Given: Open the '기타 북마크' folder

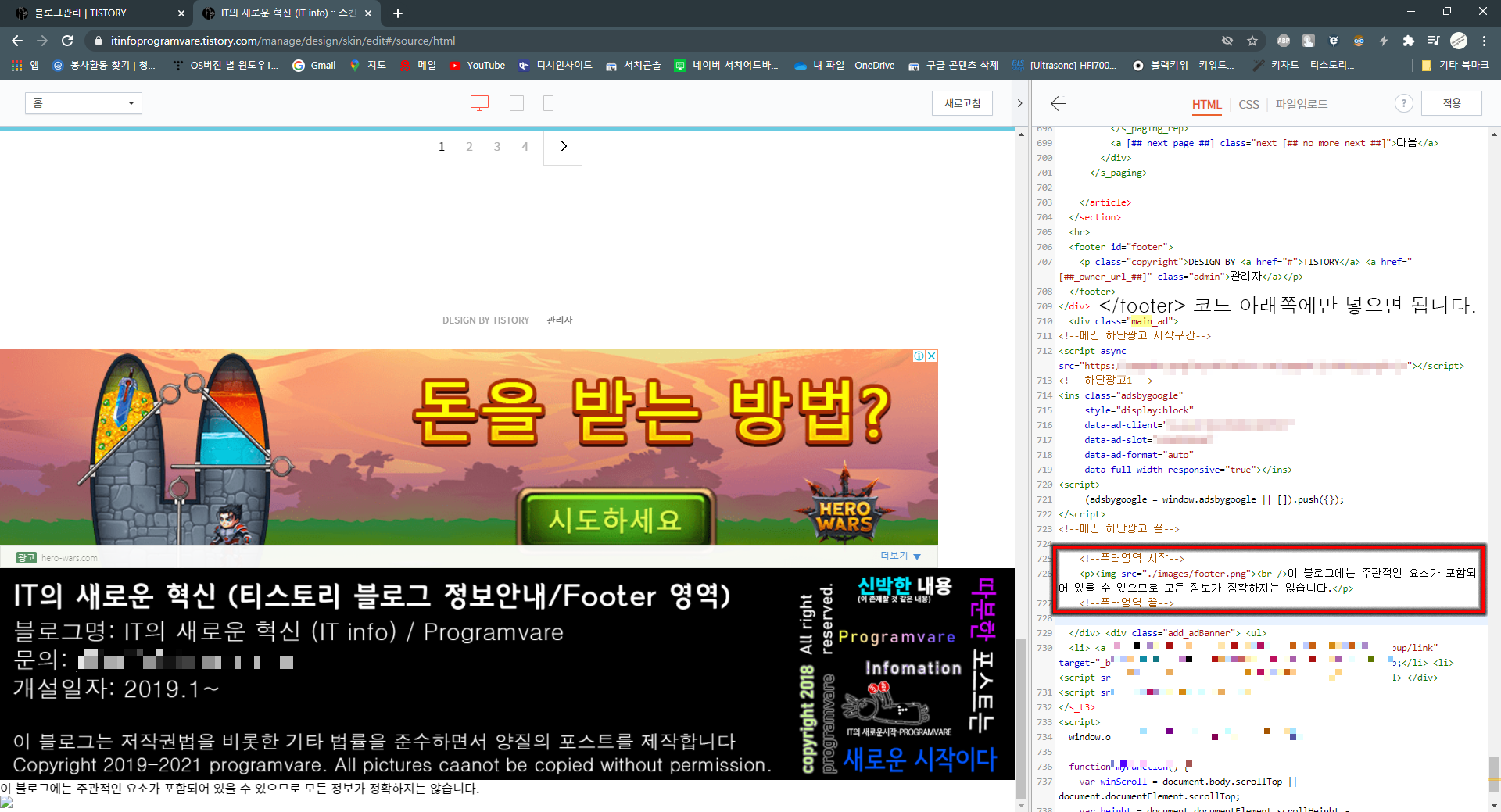Looking at the screenshot, I should pos(1455,66).
